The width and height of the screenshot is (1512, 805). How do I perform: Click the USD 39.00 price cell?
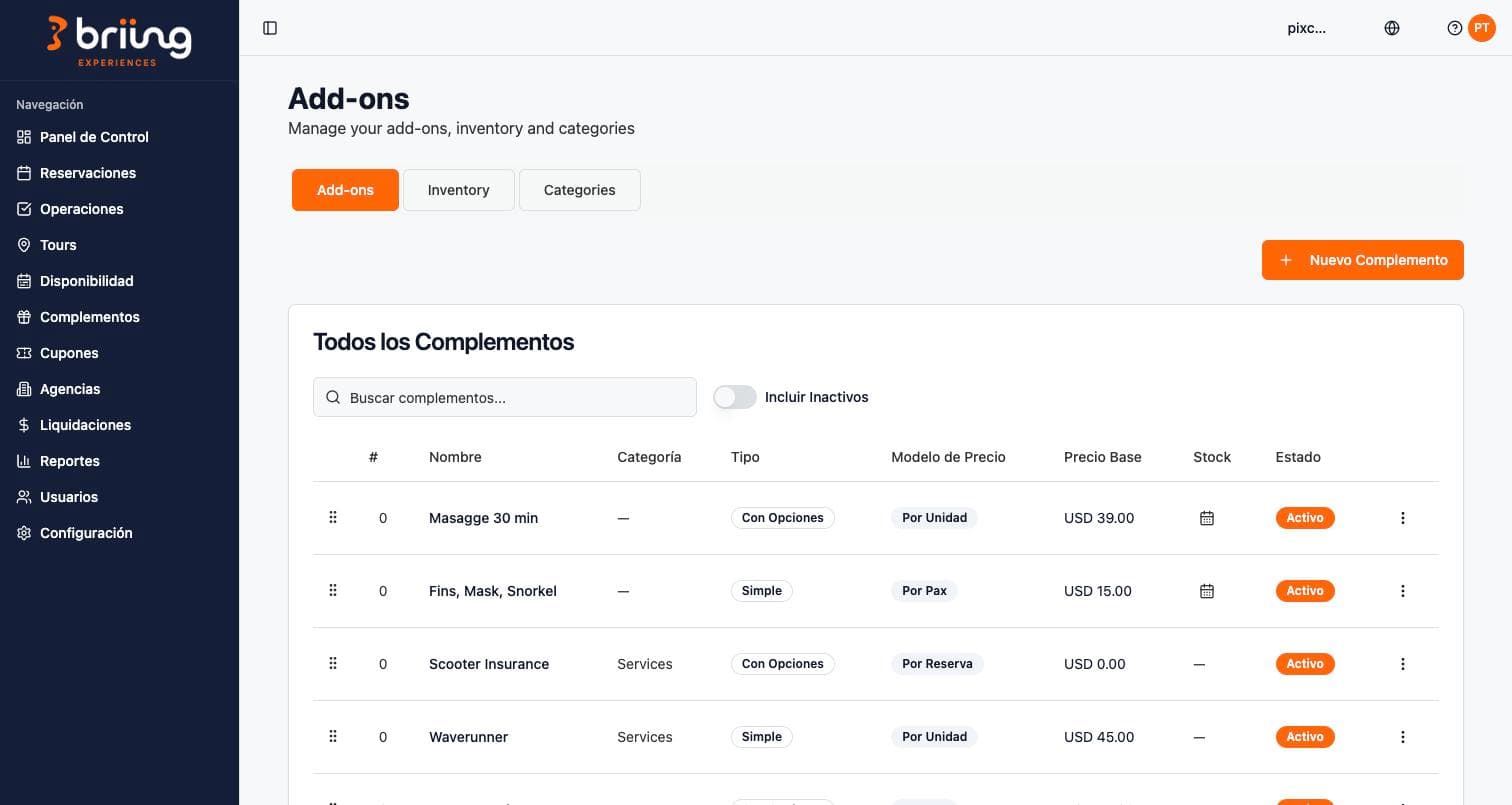click(x=1099, y=518)
